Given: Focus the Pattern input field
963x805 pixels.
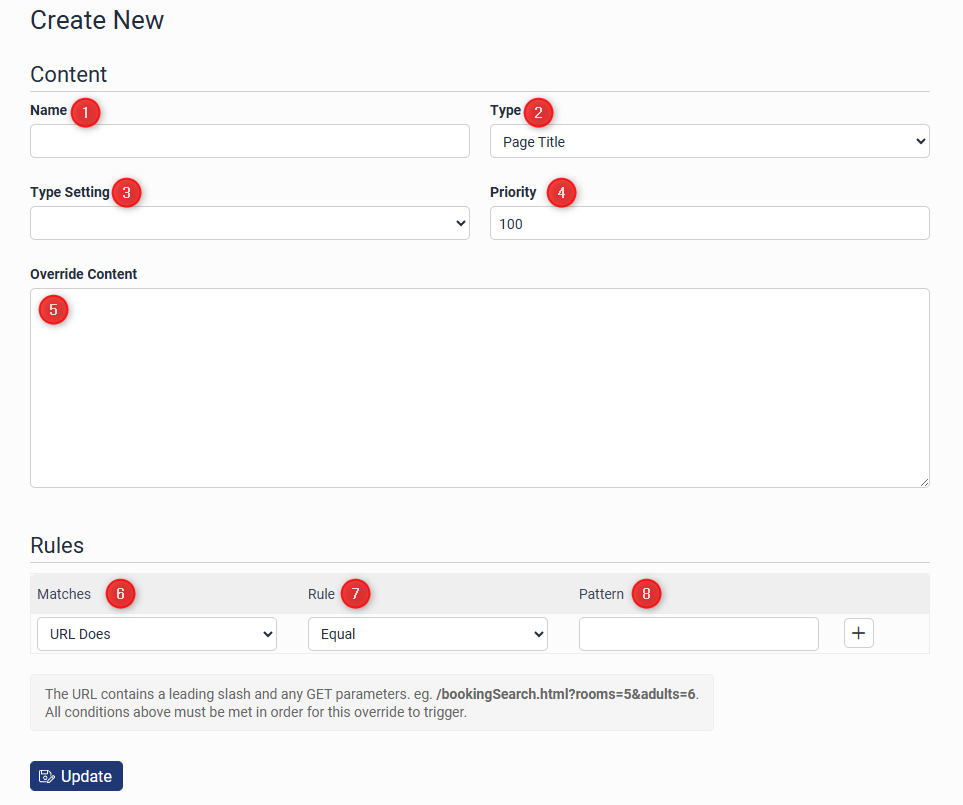Looking at the screenshot, I should click(x=698, y=634).
